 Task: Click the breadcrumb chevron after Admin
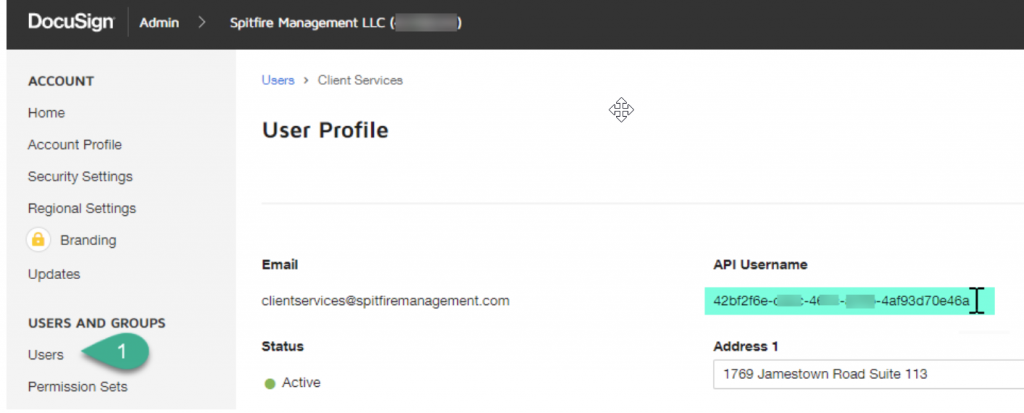[x=202, y=23]
